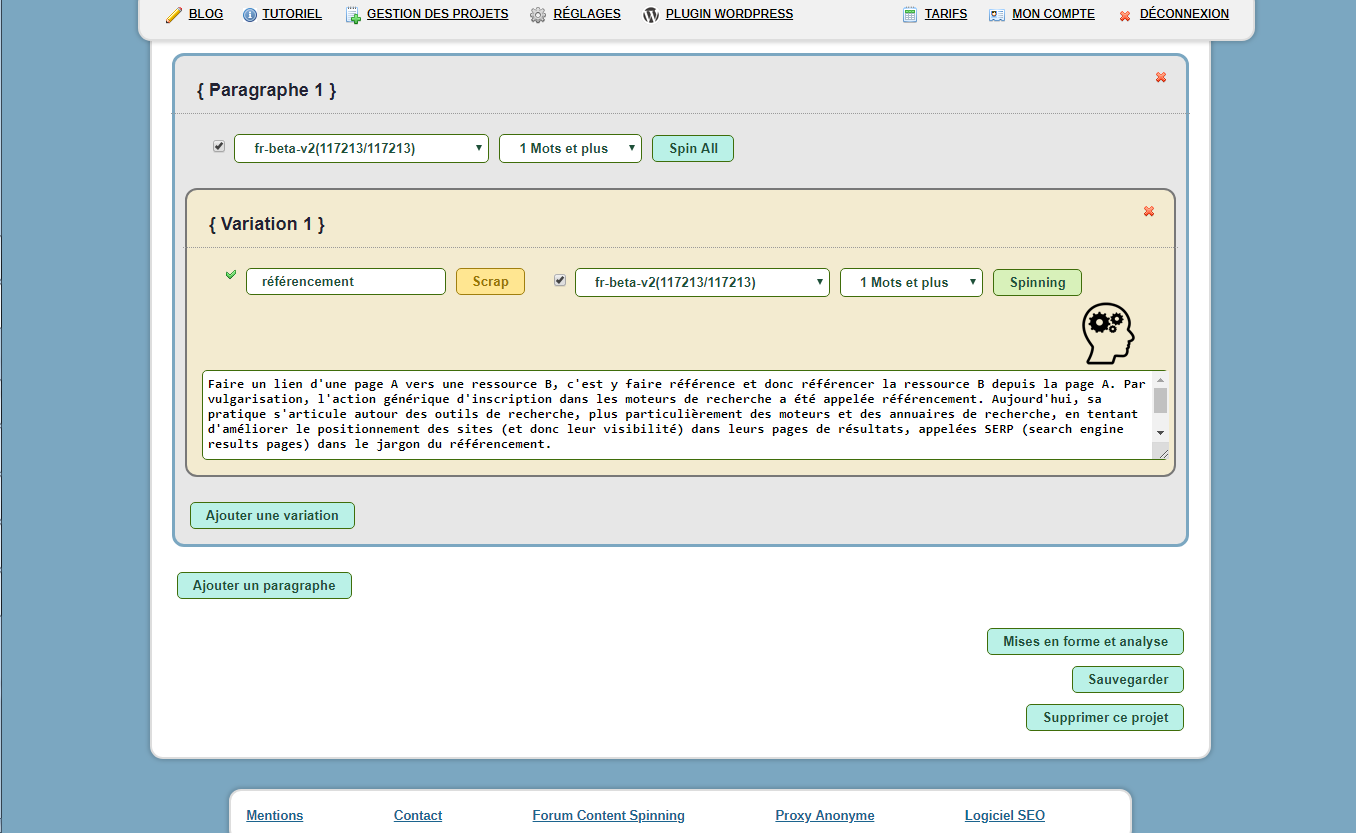This screenshot has width=1356, height=833.
Task: Open the TARIFS page
Action: click(946, 14)
